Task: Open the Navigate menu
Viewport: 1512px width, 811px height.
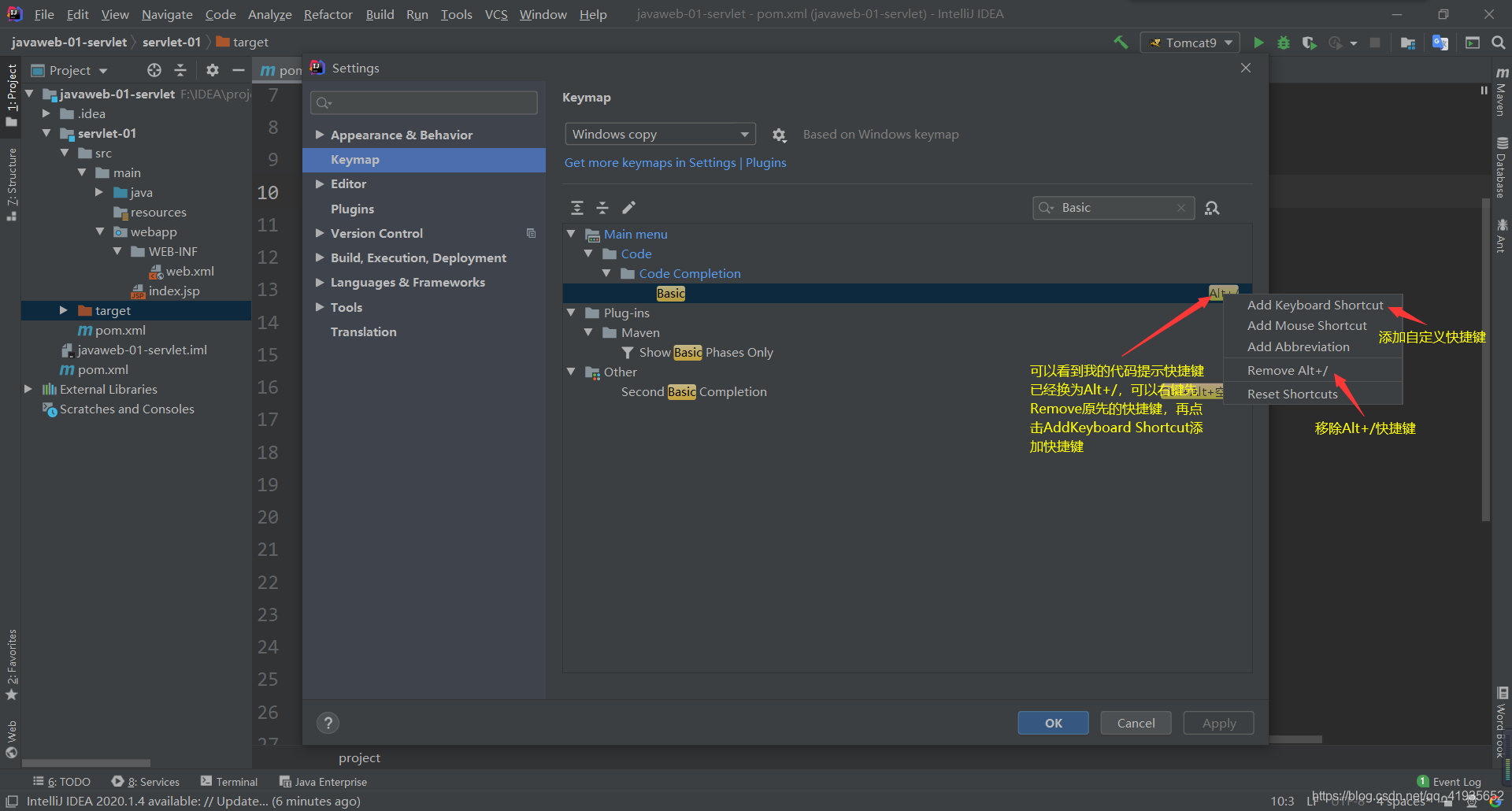Action: tap(167, 14)
